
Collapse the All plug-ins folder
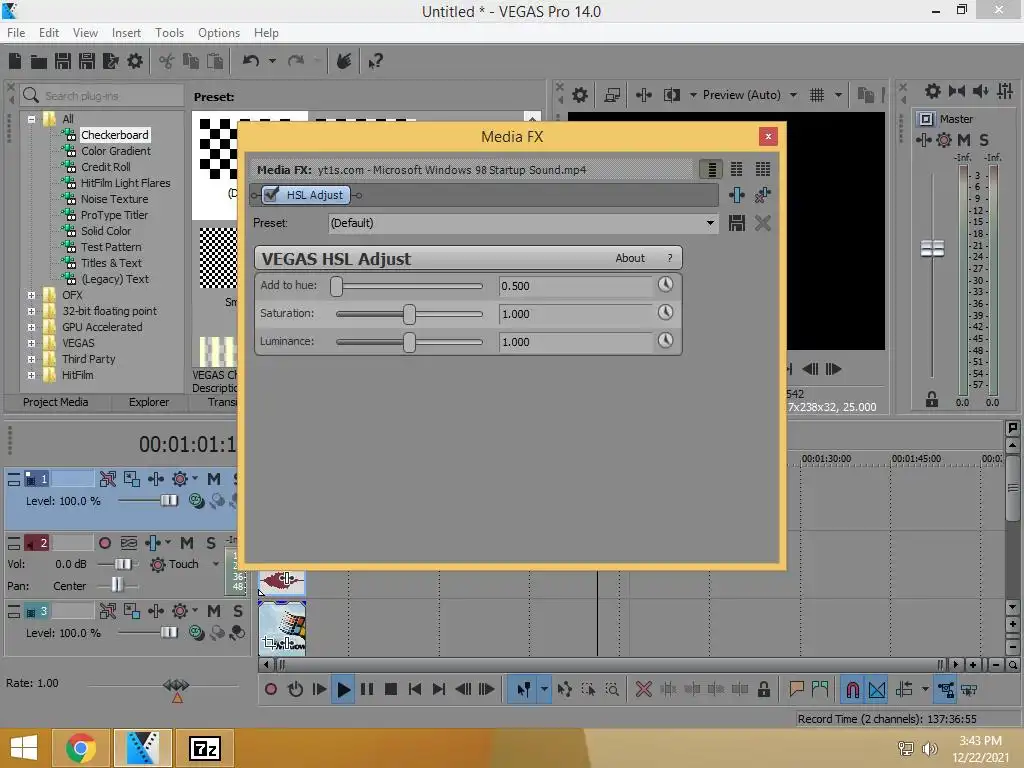31,119
